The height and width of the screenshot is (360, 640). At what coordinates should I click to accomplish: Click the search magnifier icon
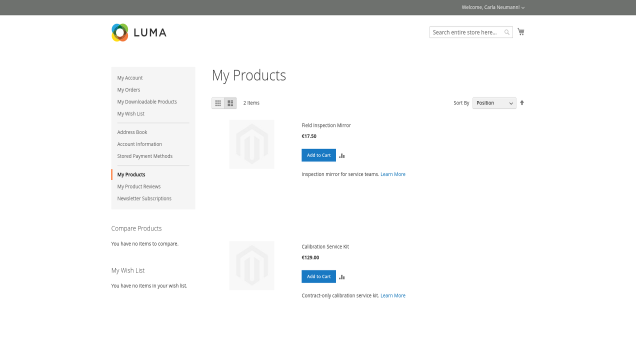click(507, 32)
